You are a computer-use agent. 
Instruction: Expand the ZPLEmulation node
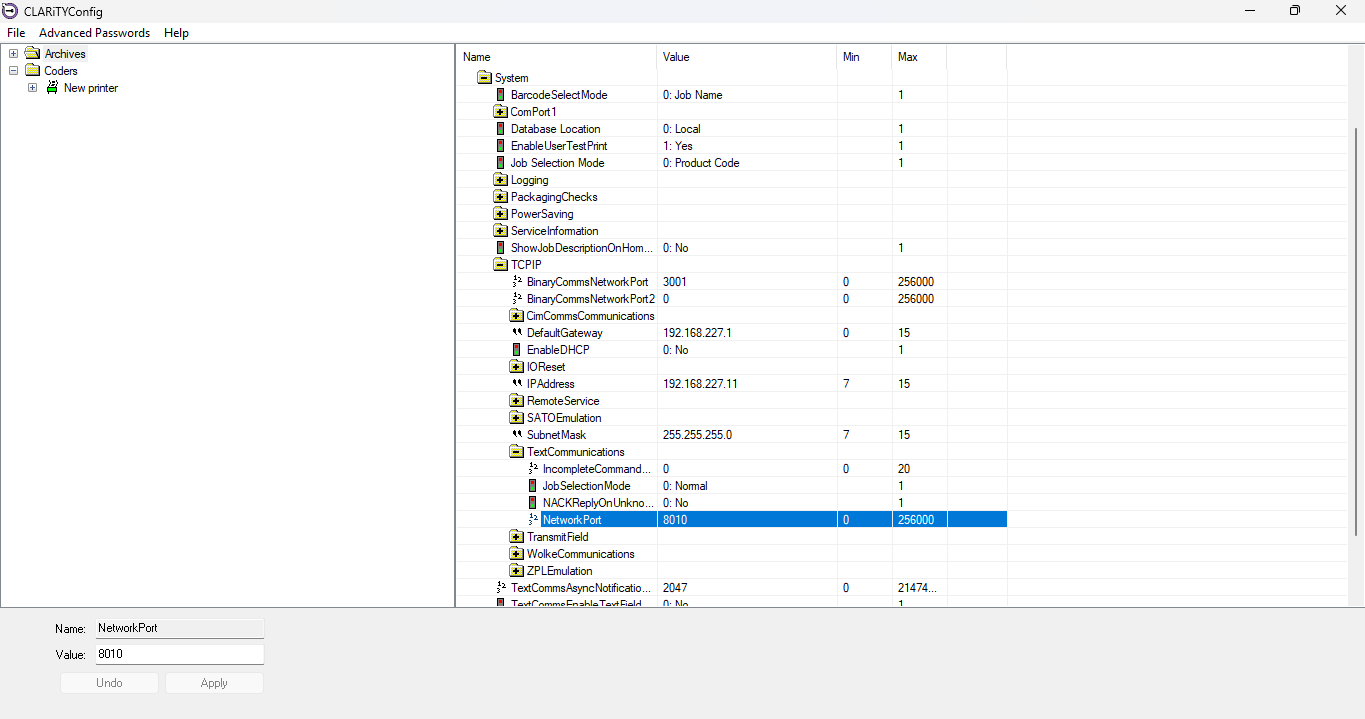[516, 571]
